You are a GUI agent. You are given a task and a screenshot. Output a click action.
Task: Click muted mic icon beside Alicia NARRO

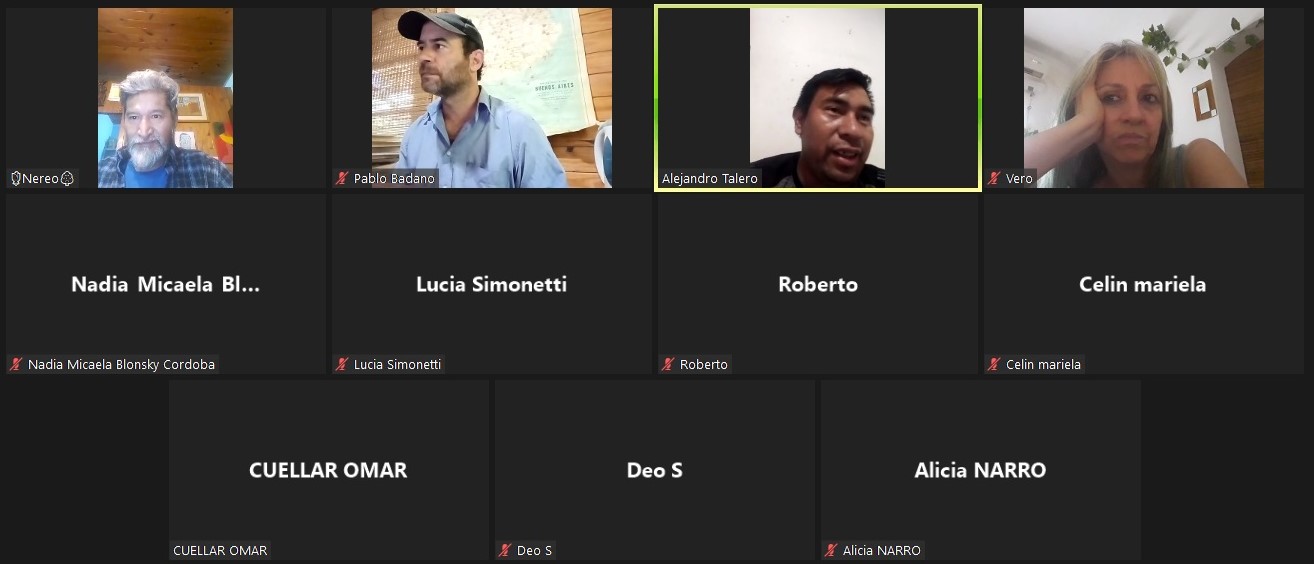tap(831, 551)
